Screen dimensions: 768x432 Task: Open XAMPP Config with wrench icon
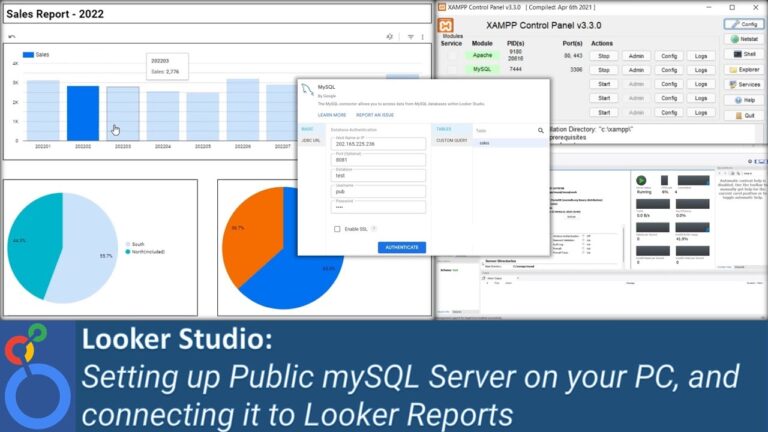coord(744,24)
